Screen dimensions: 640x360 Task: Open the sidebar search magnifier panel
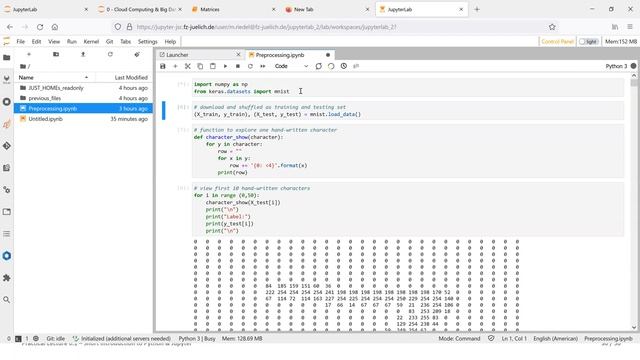[7, 300]
